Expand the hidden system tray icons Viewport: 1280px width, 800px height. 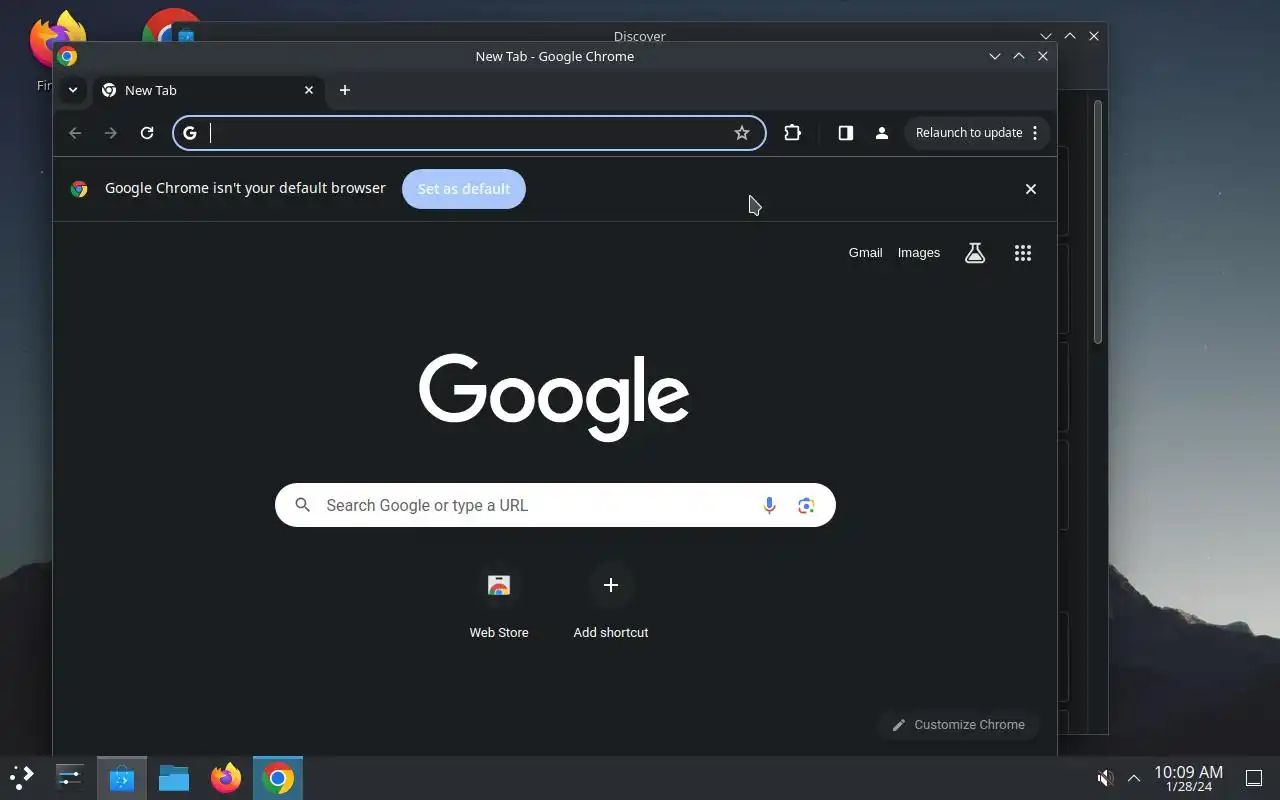coord(1134,778)
